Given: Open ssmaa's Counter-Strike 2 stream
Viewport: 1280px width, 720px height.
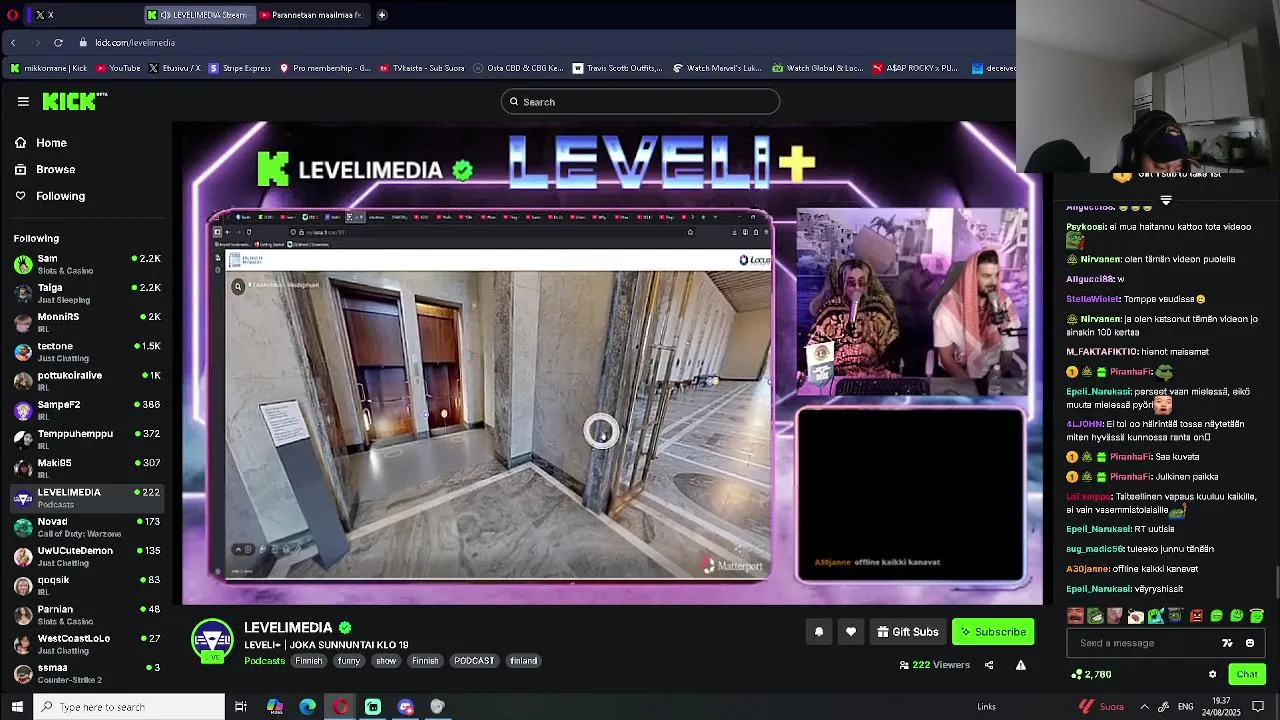Looking at the screenshot, I should [86, 673].
